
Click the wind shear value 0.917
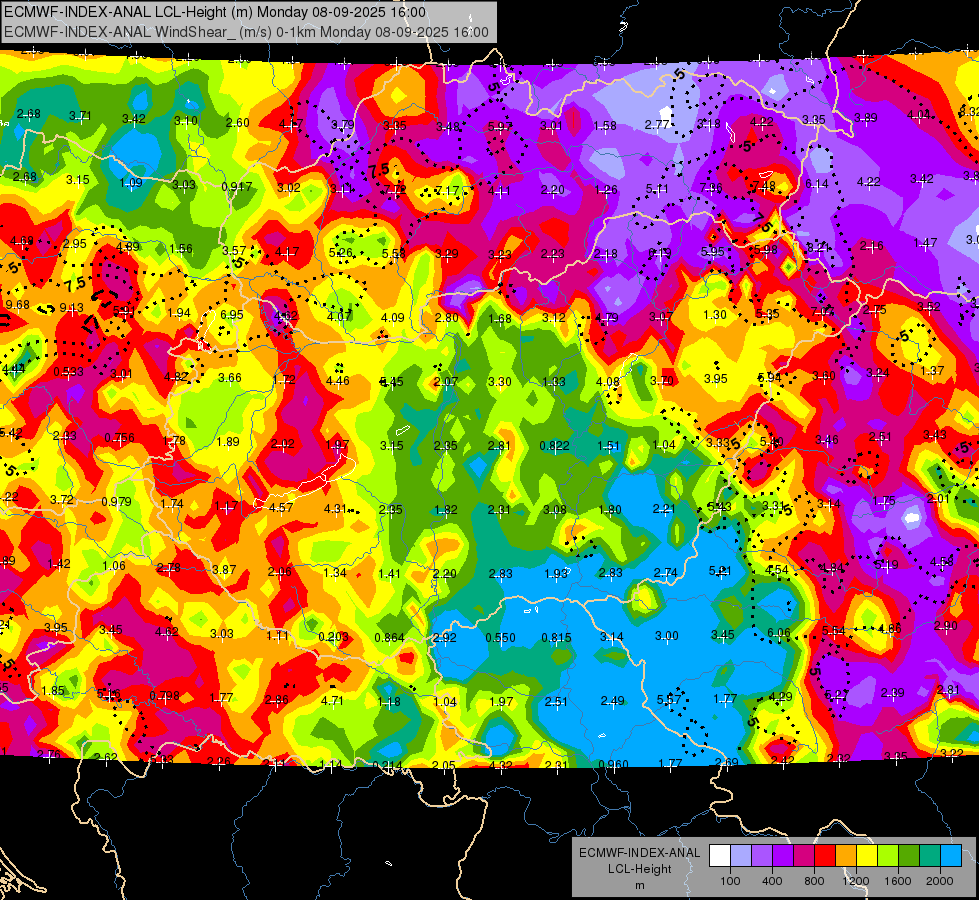[237, 186]
